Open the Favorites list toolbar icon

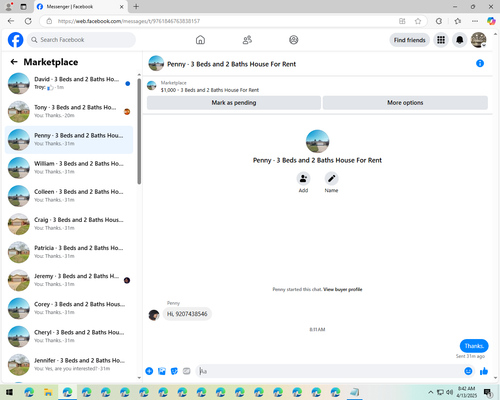458,21
